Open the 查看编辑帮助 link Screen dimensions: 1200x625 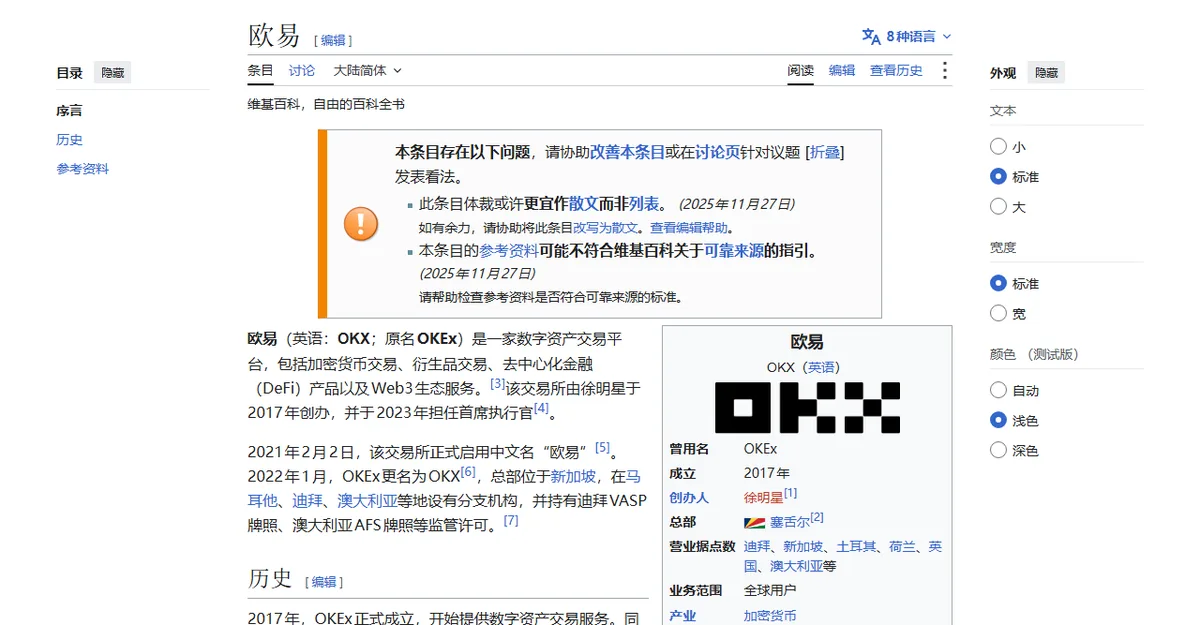tap(689, 227)
